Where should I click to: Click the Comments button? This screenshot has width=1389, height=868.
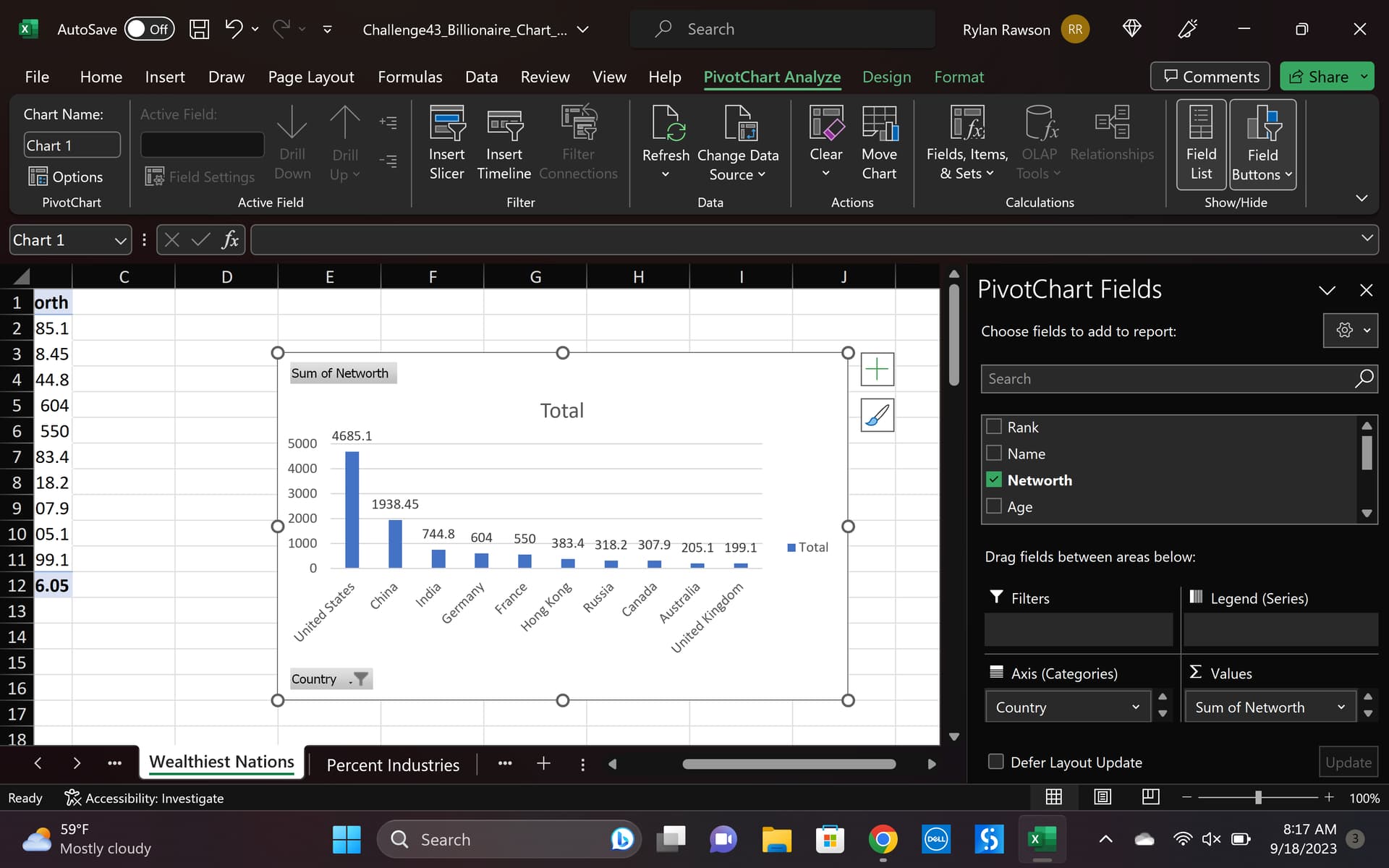click(x=1210, y=77)
